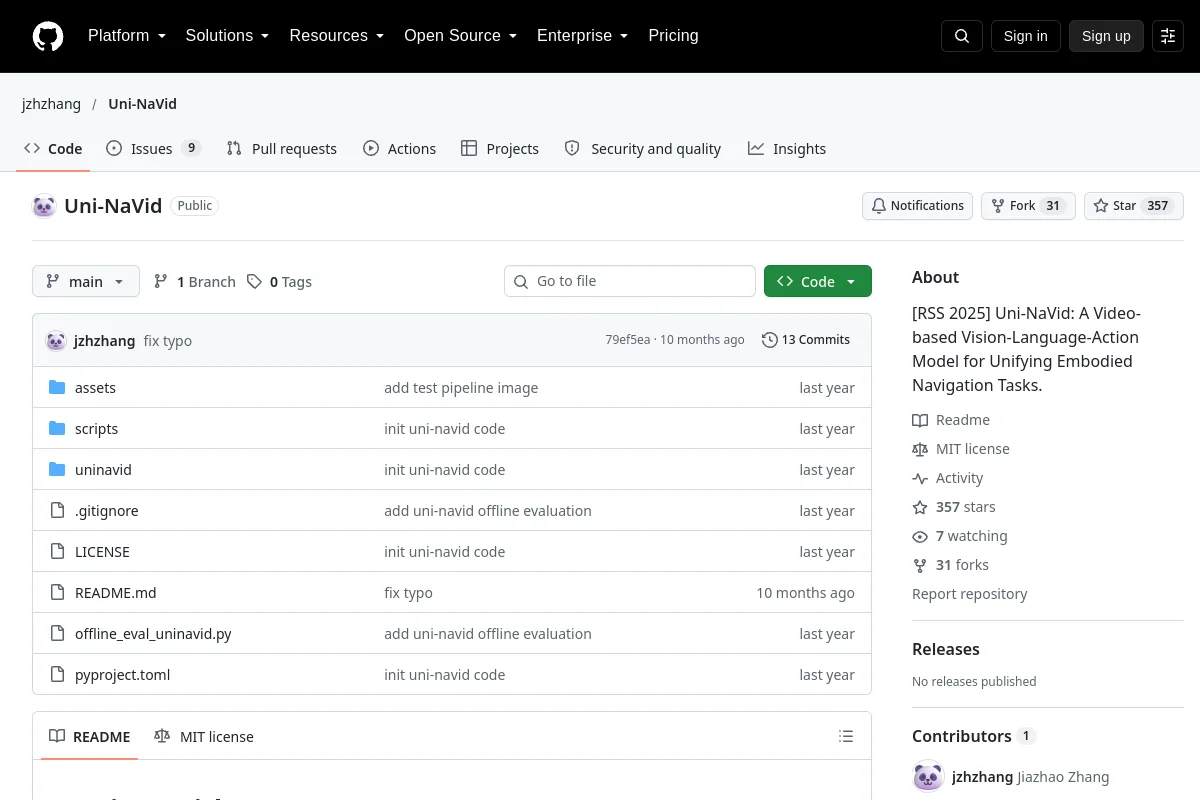Open the appearance settings icon in header
Viewport: 1200px width, 800px height.
pos(1168,36)
